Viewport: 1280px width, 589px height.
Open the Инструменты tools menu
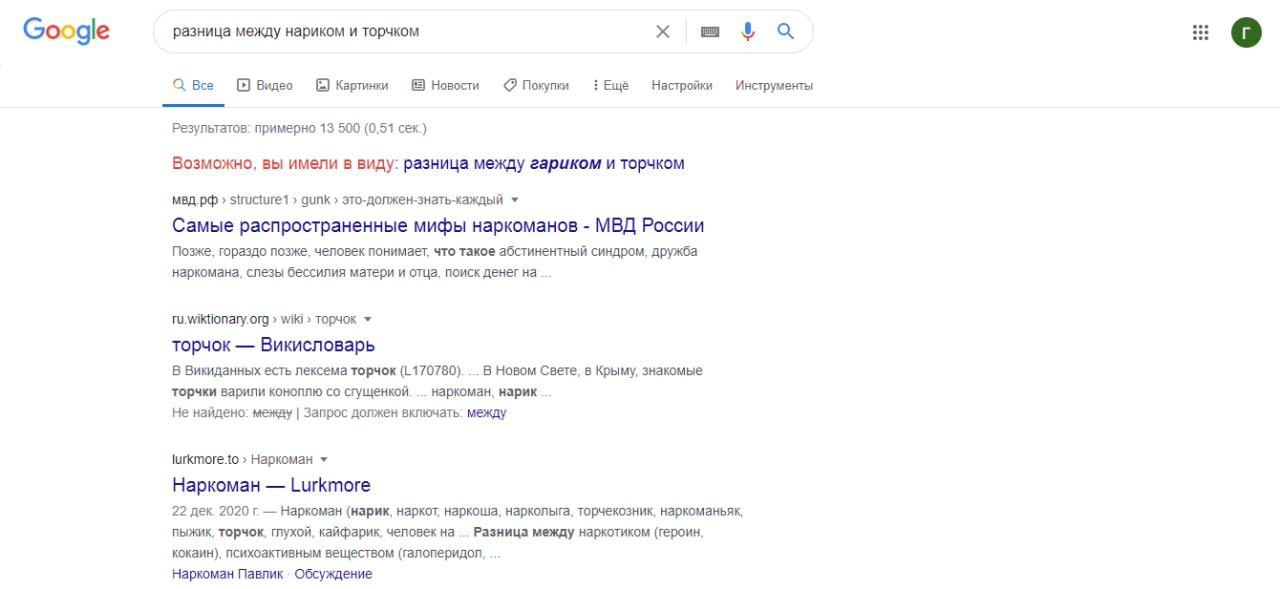(774, 86)
